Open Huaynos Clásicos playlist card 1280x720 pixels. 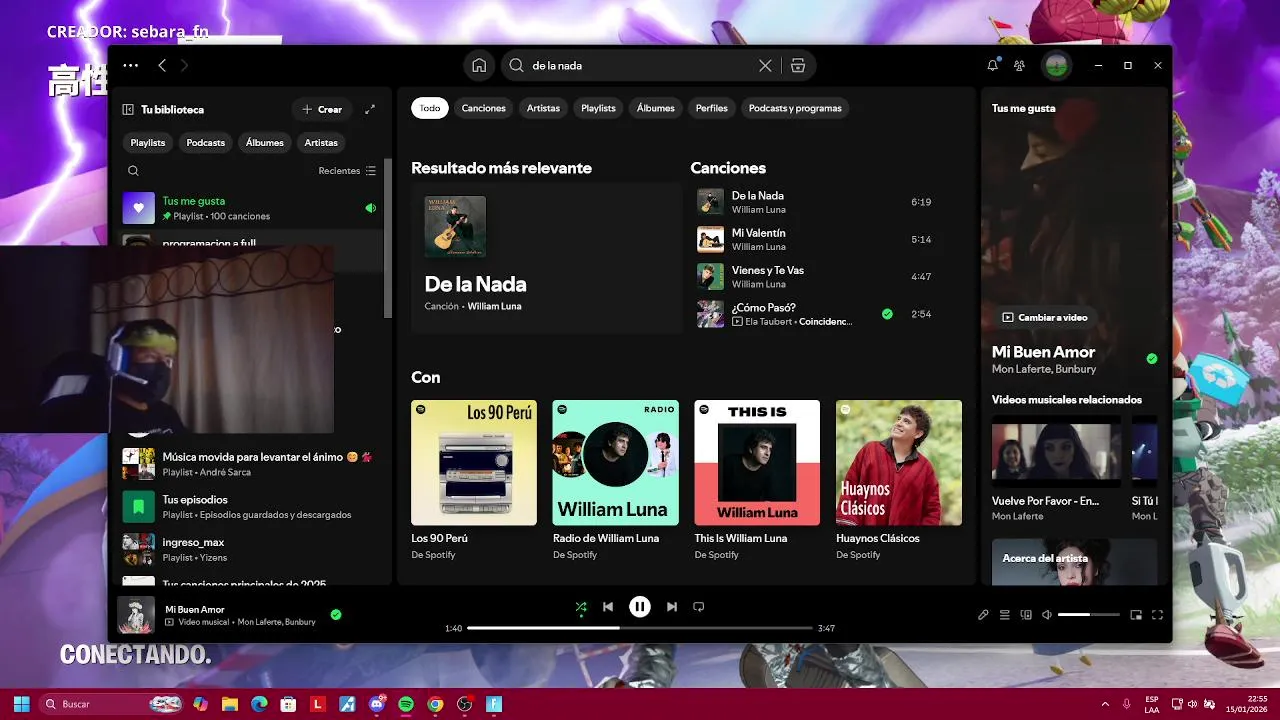pos(899,480)
